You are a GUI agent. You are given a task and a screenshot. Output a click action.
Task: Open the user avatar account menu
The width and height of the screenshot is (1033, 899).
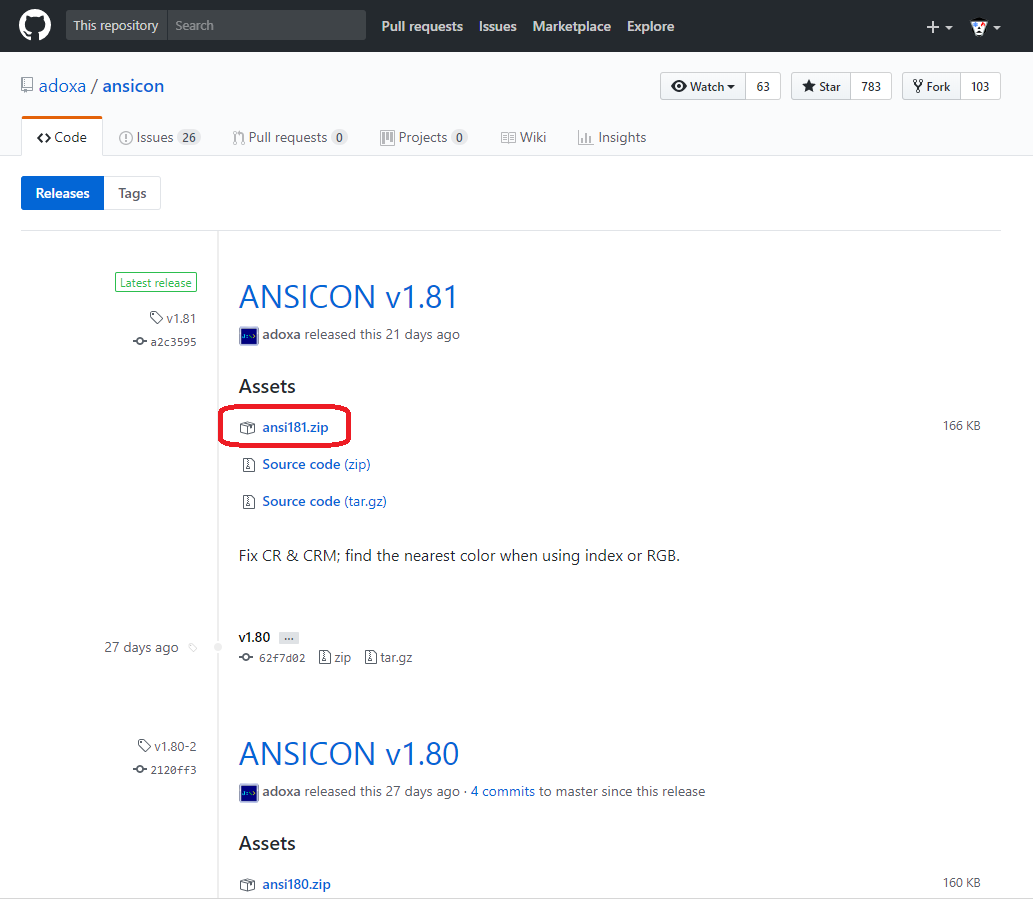[986, 27]
